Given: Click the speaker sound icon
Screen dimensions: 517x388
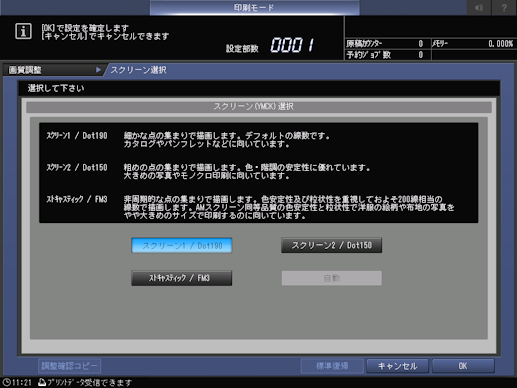Looking at the screenshot, I should [x=479, y=8].
